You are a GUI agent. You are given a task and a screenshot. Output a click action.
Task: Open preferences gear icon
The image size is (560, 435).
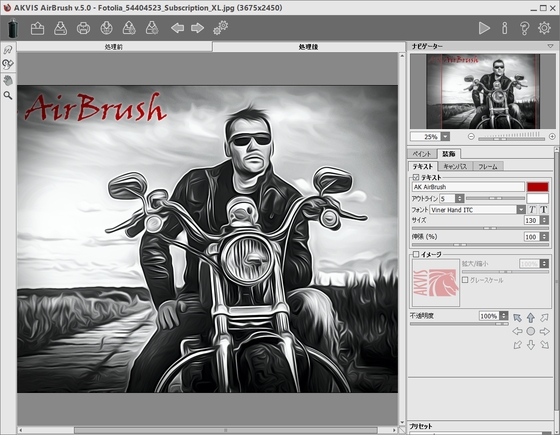[x=544, y=28]
